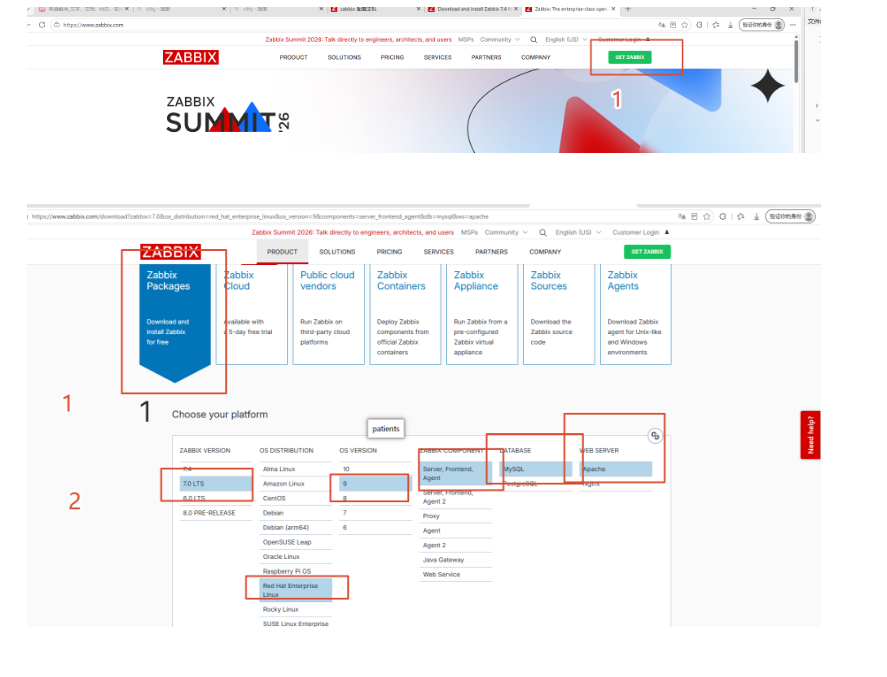Open the downloads icon in the upper browser toolbar
887x677 pixels.
[x=730, y=25]
